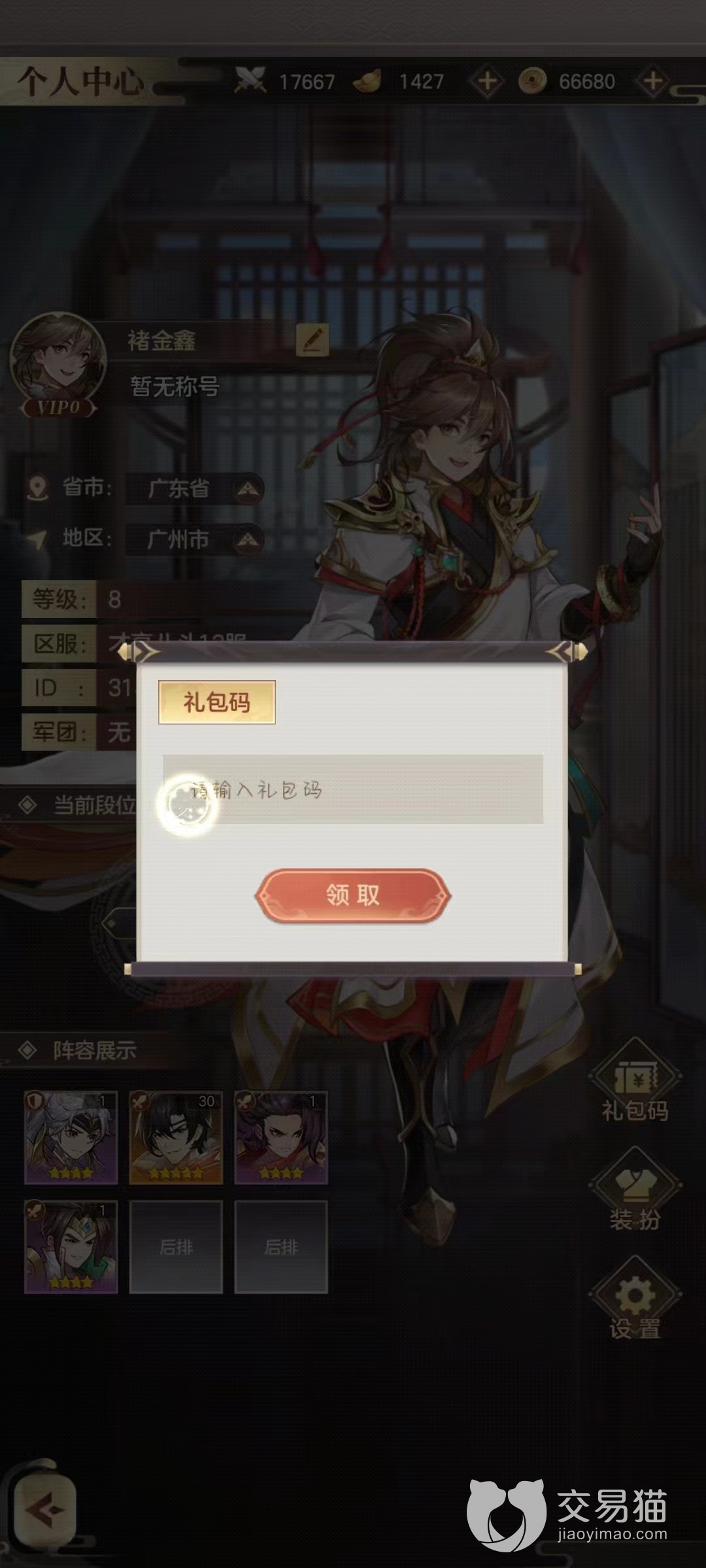Select the fourth hero in second row

click(71, 1247)
